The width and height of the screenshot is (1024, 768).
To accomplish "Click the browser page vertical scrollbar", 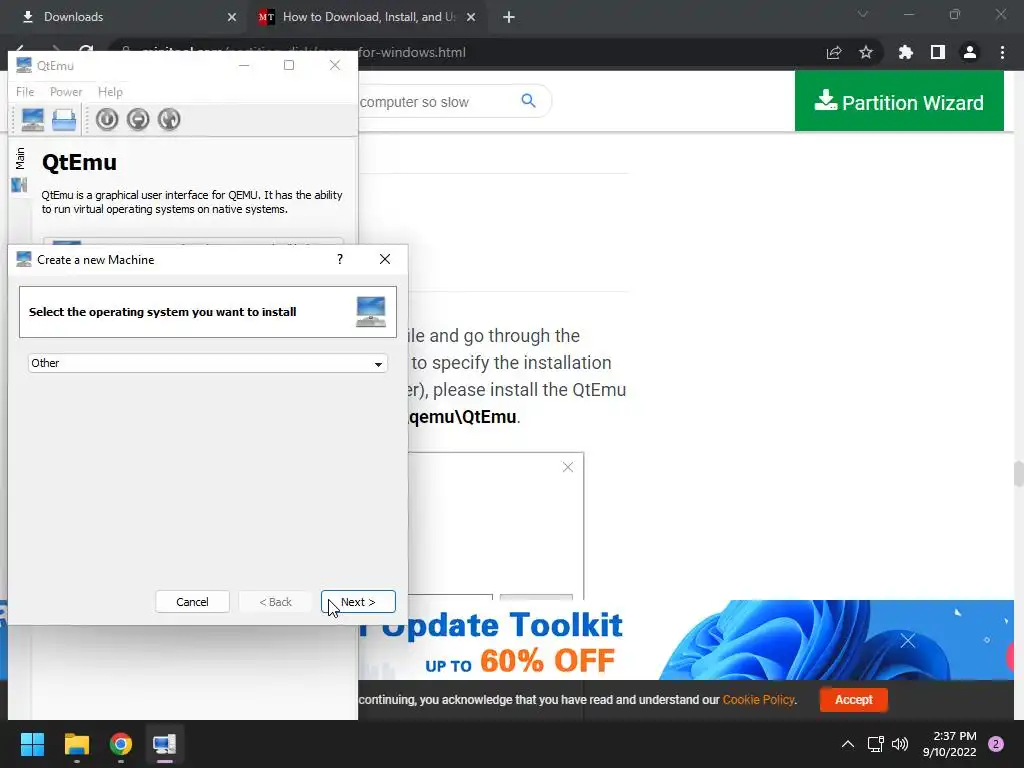I will (1018, 473).
